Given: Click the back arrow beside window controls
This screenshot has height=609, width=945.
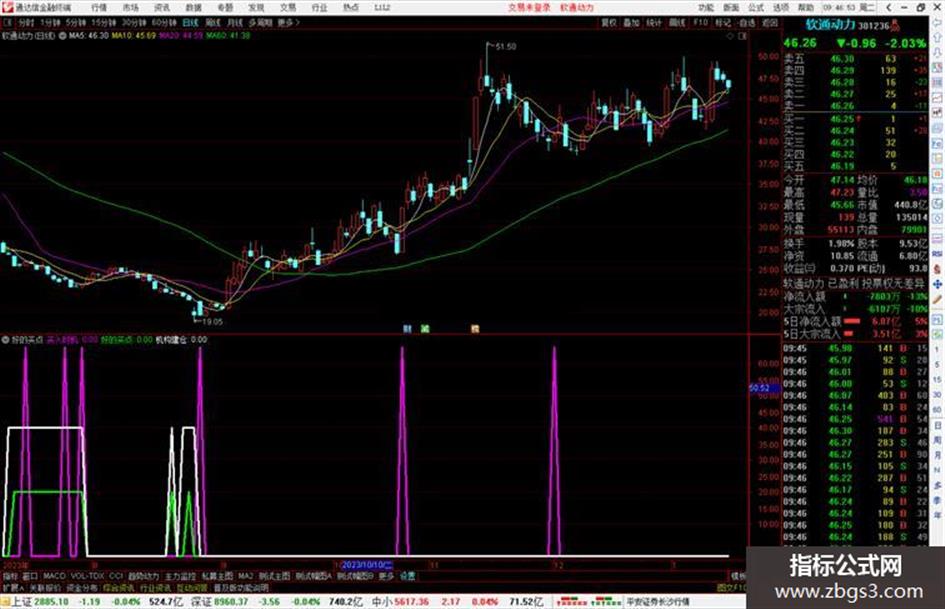Looking at the screenshot, I should 889,8.
